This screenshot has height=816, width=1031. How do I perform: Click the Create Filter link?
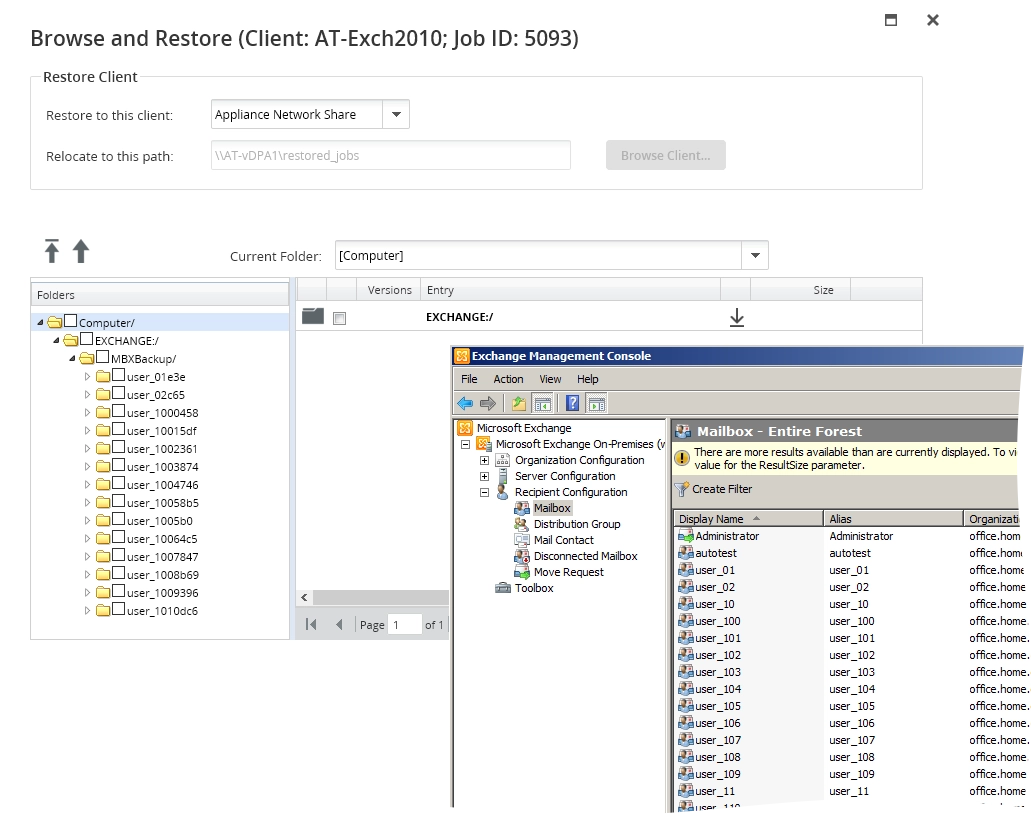(721, 489)
